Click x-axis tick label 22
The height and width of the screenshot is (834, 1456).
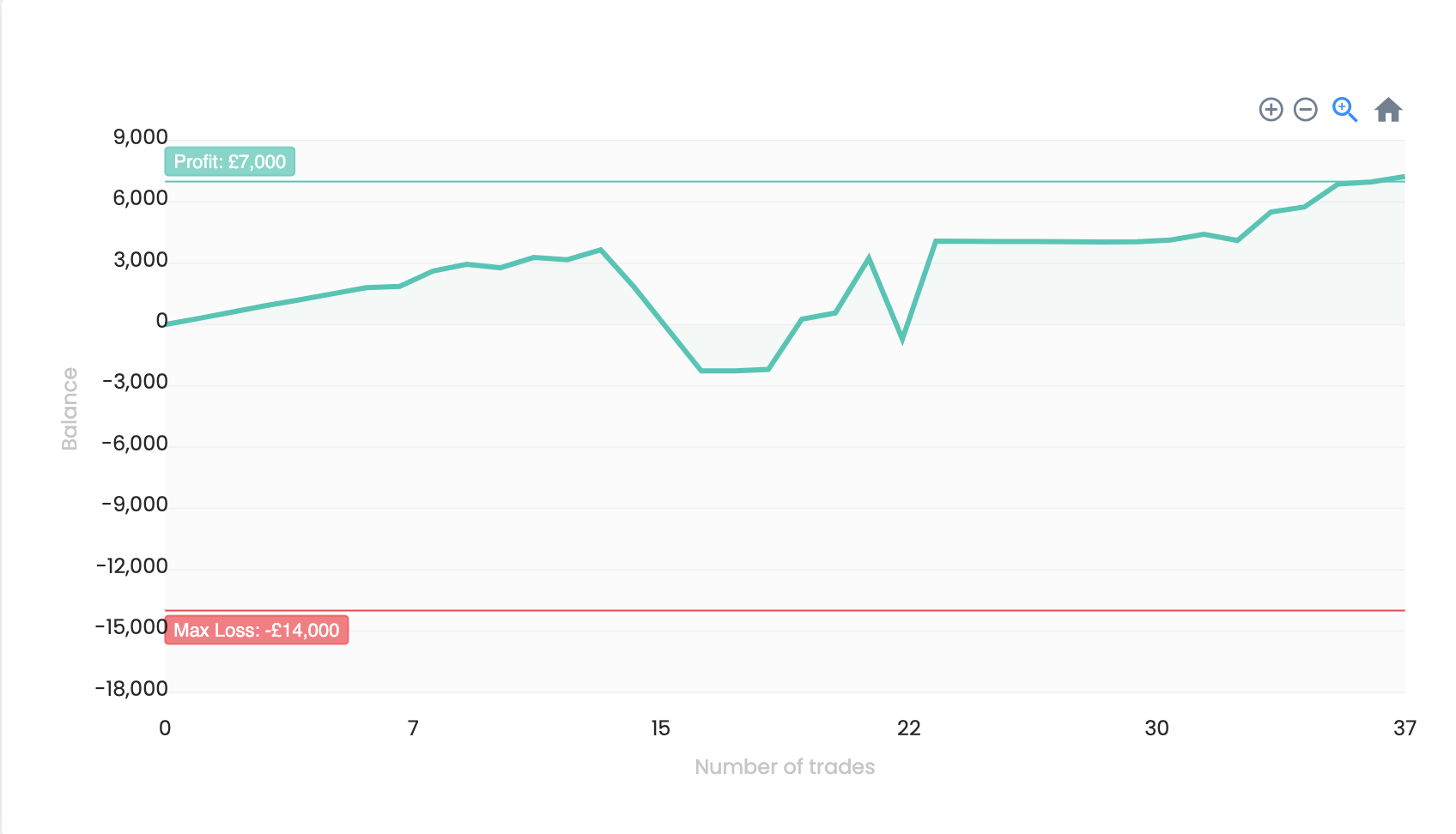(908, 728)
